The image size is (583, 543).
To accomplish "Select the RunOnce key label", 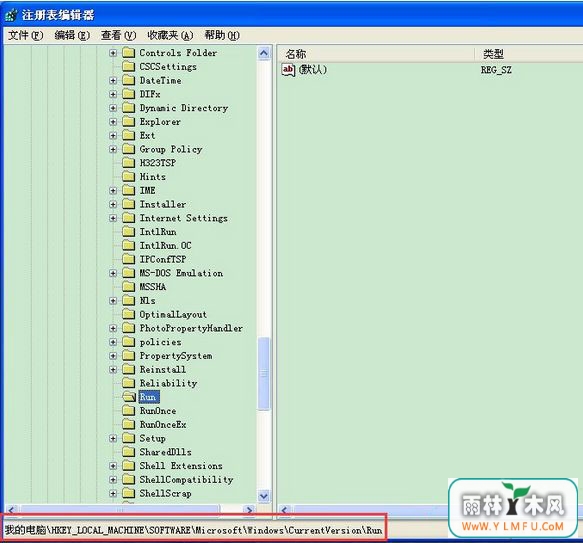I will coord(158,411).
